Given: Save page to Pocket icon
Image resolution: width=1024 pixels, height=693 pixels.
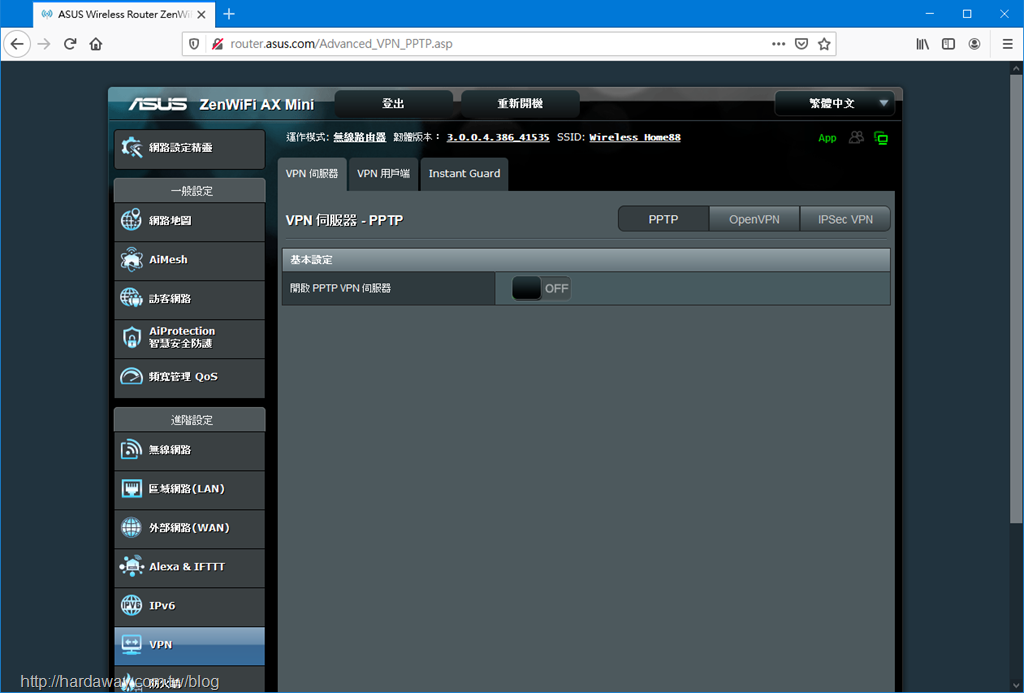Looking at the screenshot, I should [x=801, y=44].
